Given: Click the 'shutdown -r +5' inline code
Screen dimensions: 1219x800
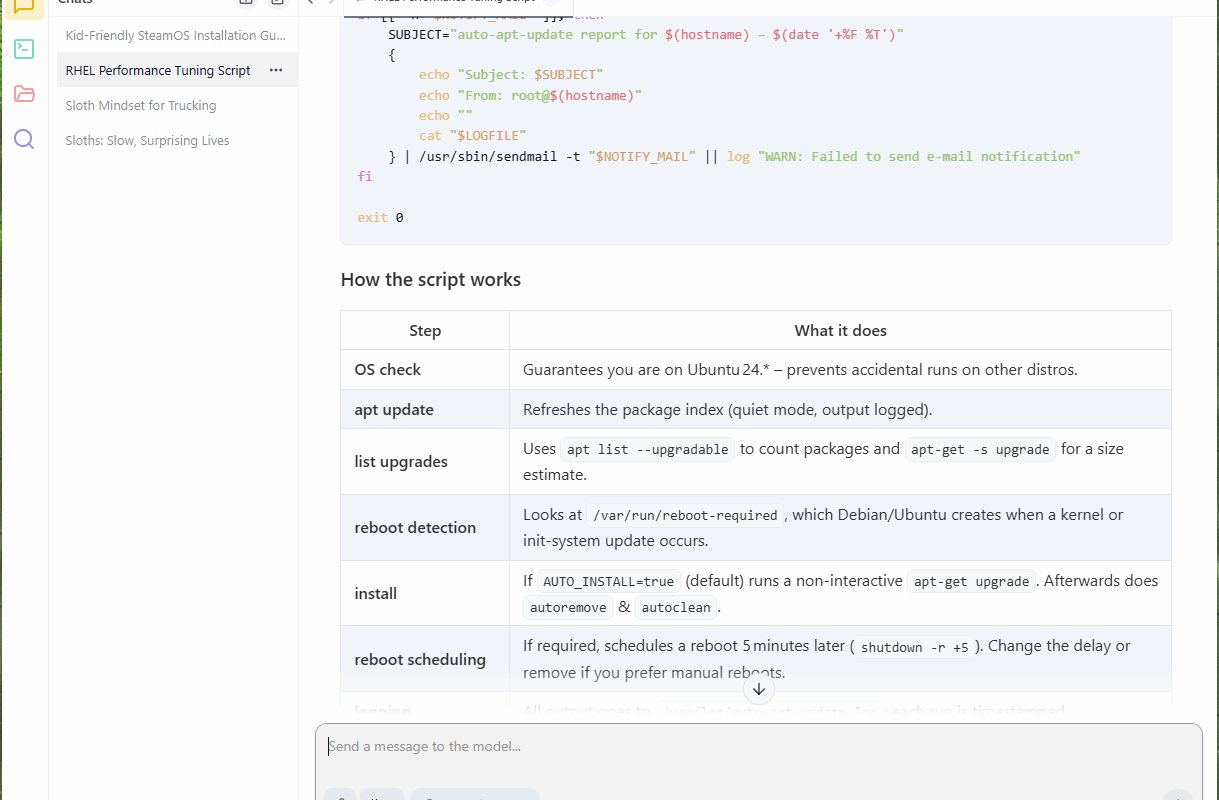Looking at the screenshot, I should [x=914, y=647].
